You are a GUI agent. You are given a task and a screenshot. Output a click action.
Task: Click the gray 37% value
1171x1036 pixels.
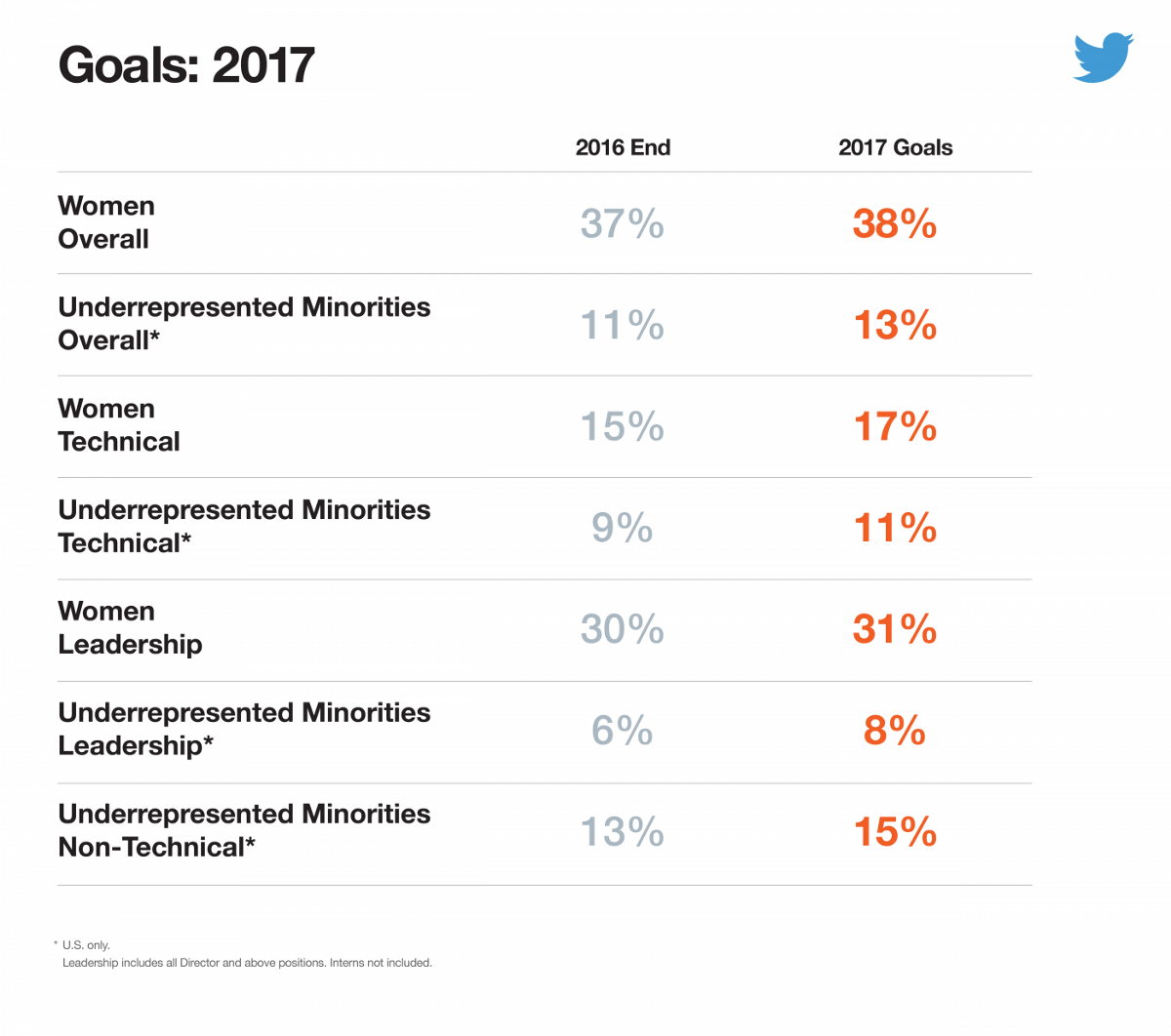click(x=622, y=223)
